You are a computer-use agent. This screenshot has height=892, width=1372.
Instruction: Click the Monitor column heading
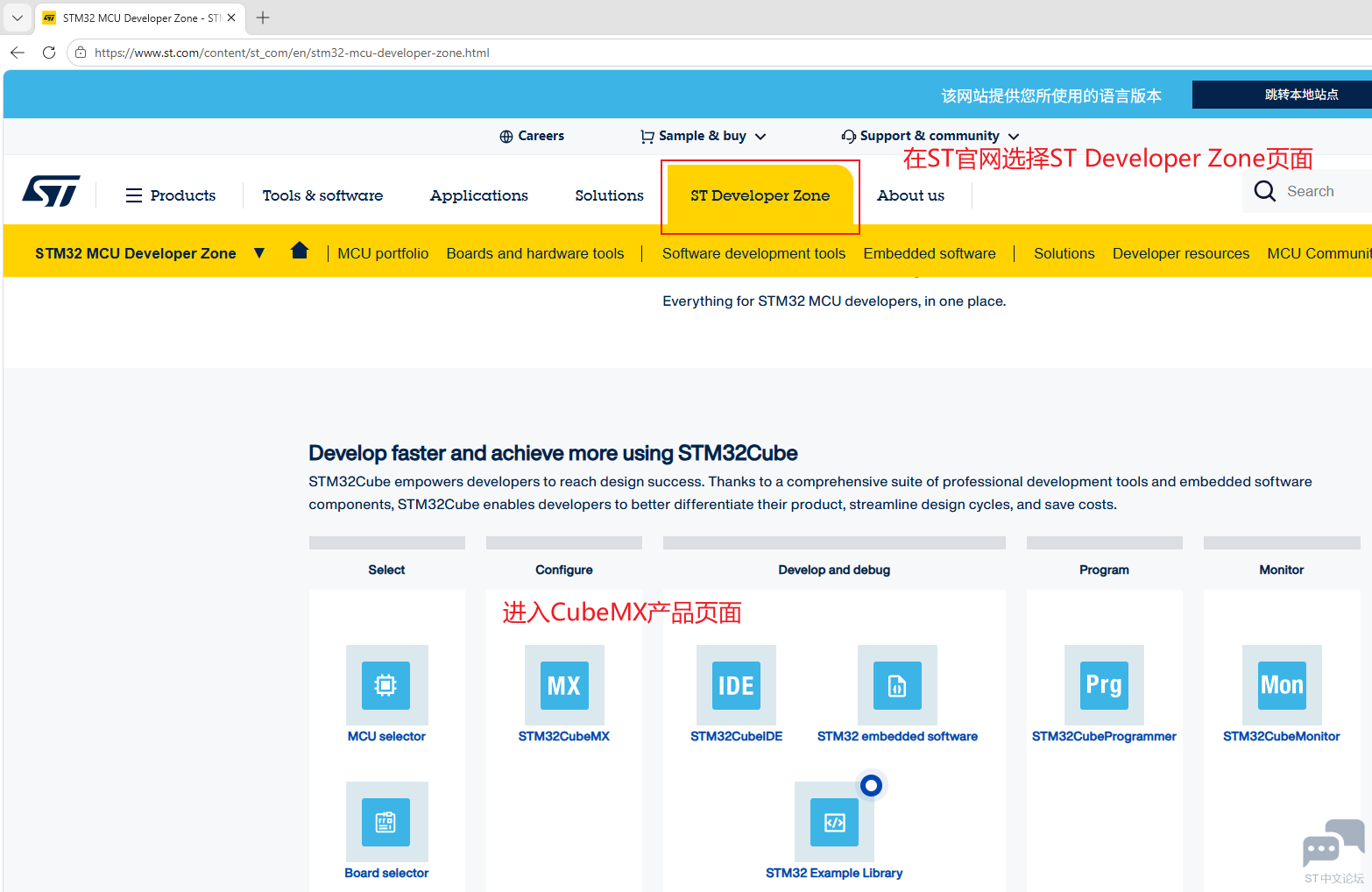click(1282, 570)
